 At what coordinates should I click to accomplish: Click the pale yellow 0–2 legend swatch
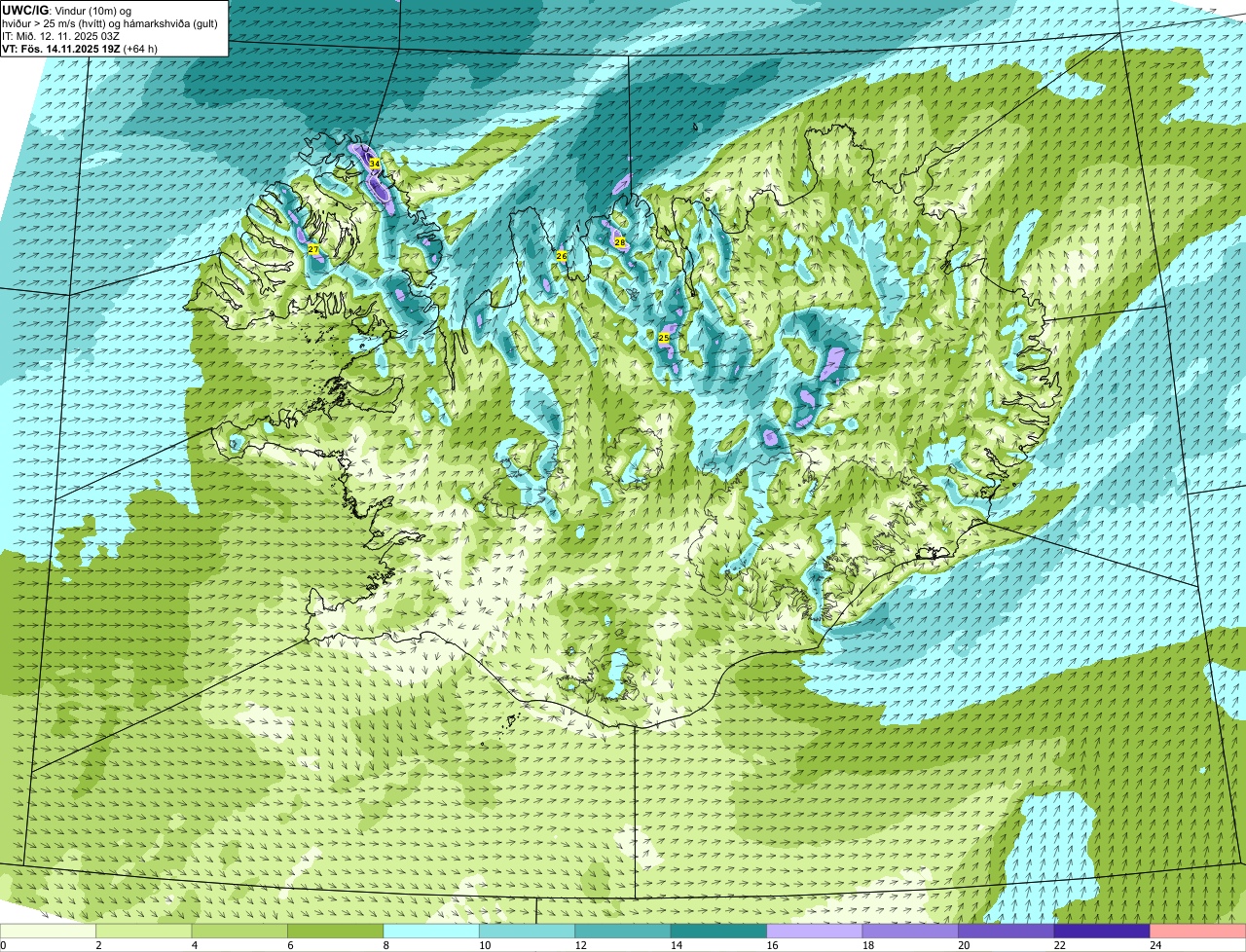coord(49,931)
